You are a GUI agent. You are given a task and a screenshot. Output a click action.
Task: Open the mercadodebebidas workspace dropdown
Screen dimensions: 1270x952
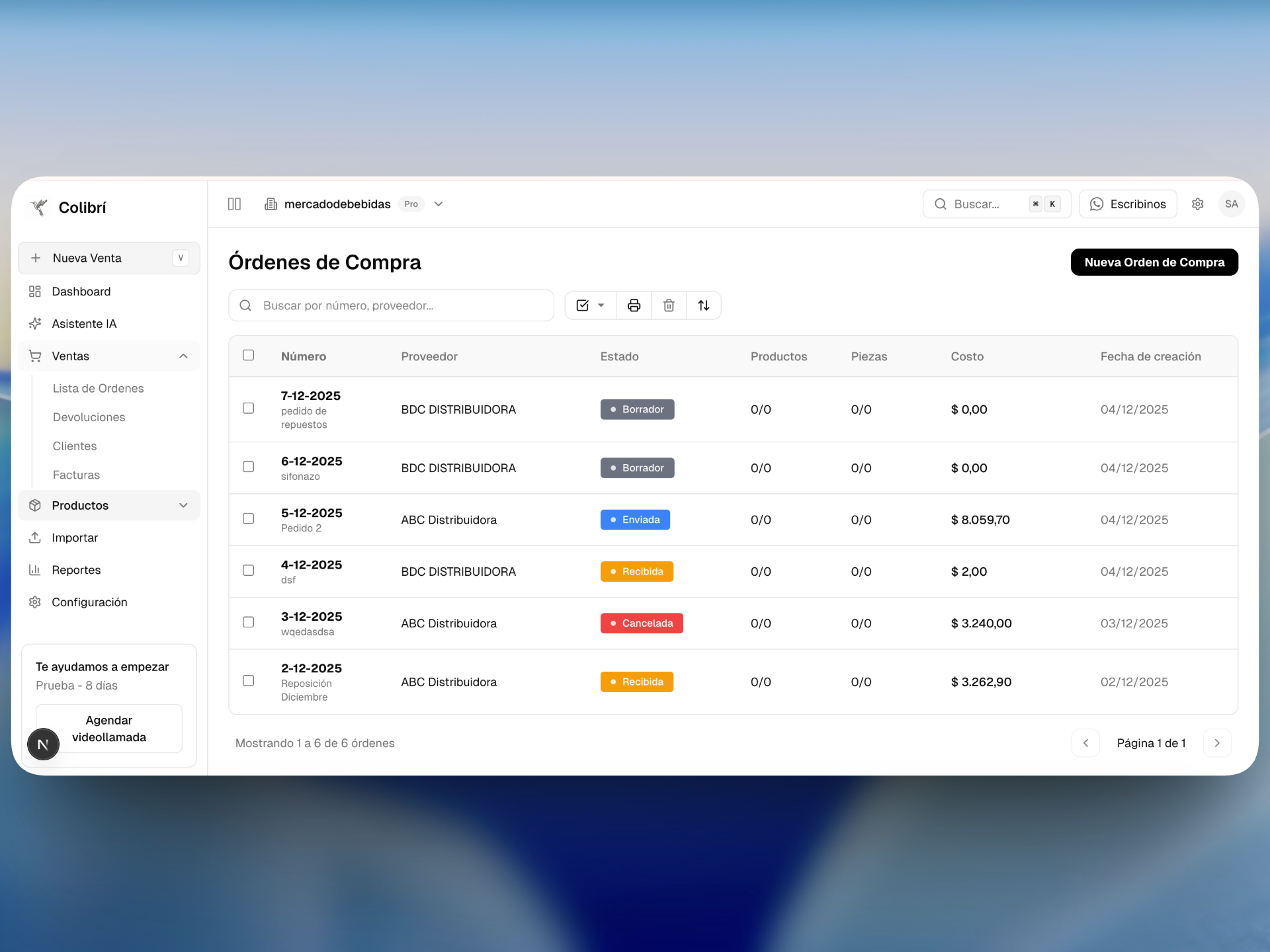[x=439, y=204]
